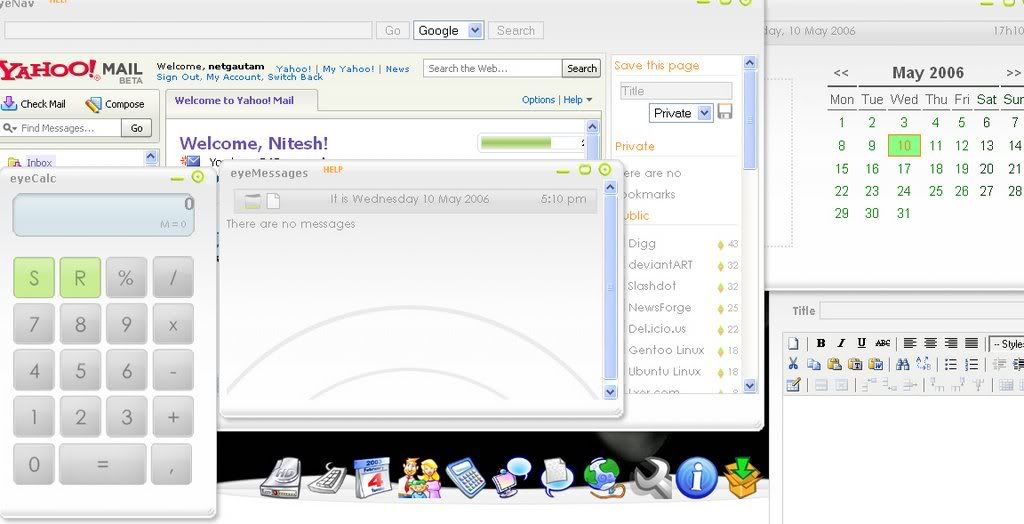1024x524 pixels.
Task: Justify text in the editor
Action: (x=972, y=343)
